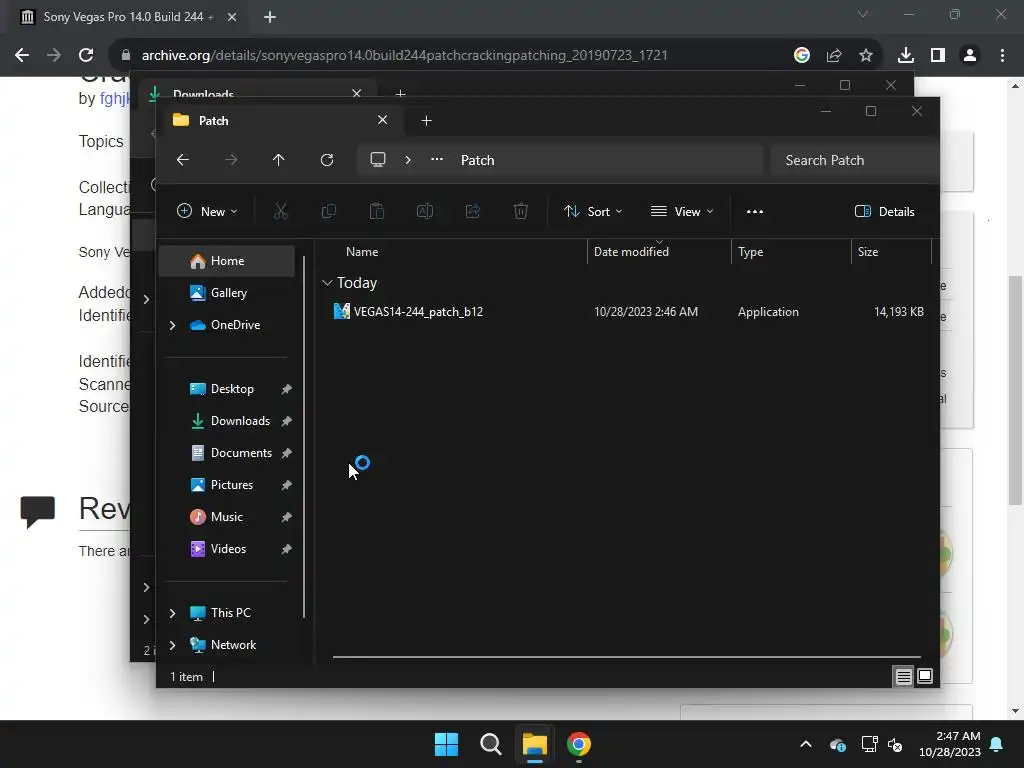
Task: Click the This PC monitor icon in address bar
Action: coord(377,160)
